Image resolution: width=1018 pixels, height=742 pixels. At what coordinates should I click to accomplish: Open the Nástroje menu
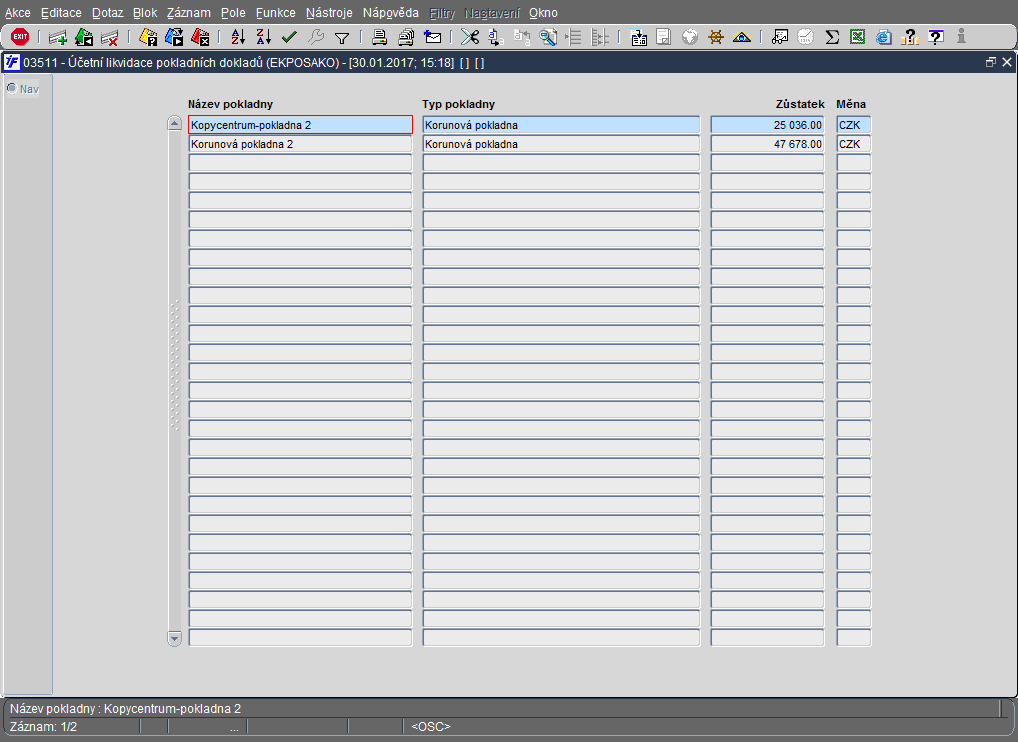point(328,13)
